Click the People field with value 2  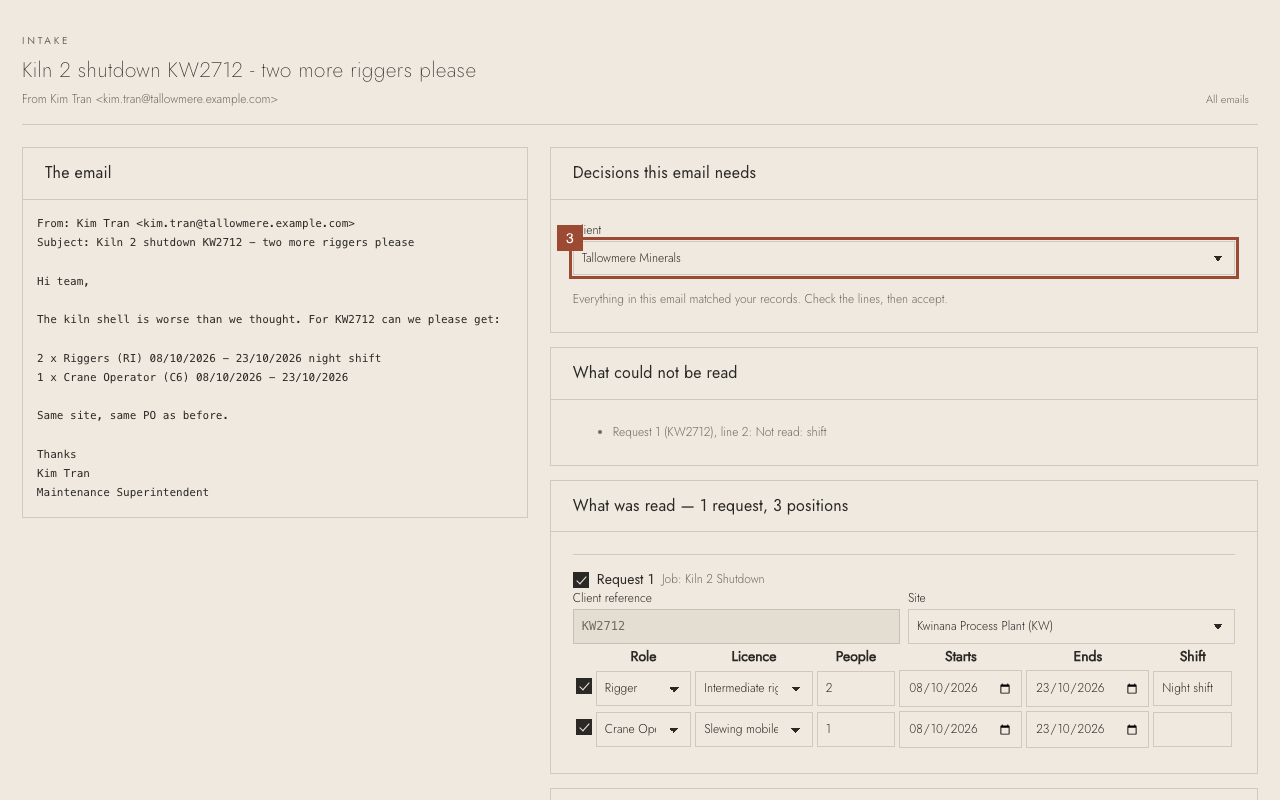coord(856,688)
